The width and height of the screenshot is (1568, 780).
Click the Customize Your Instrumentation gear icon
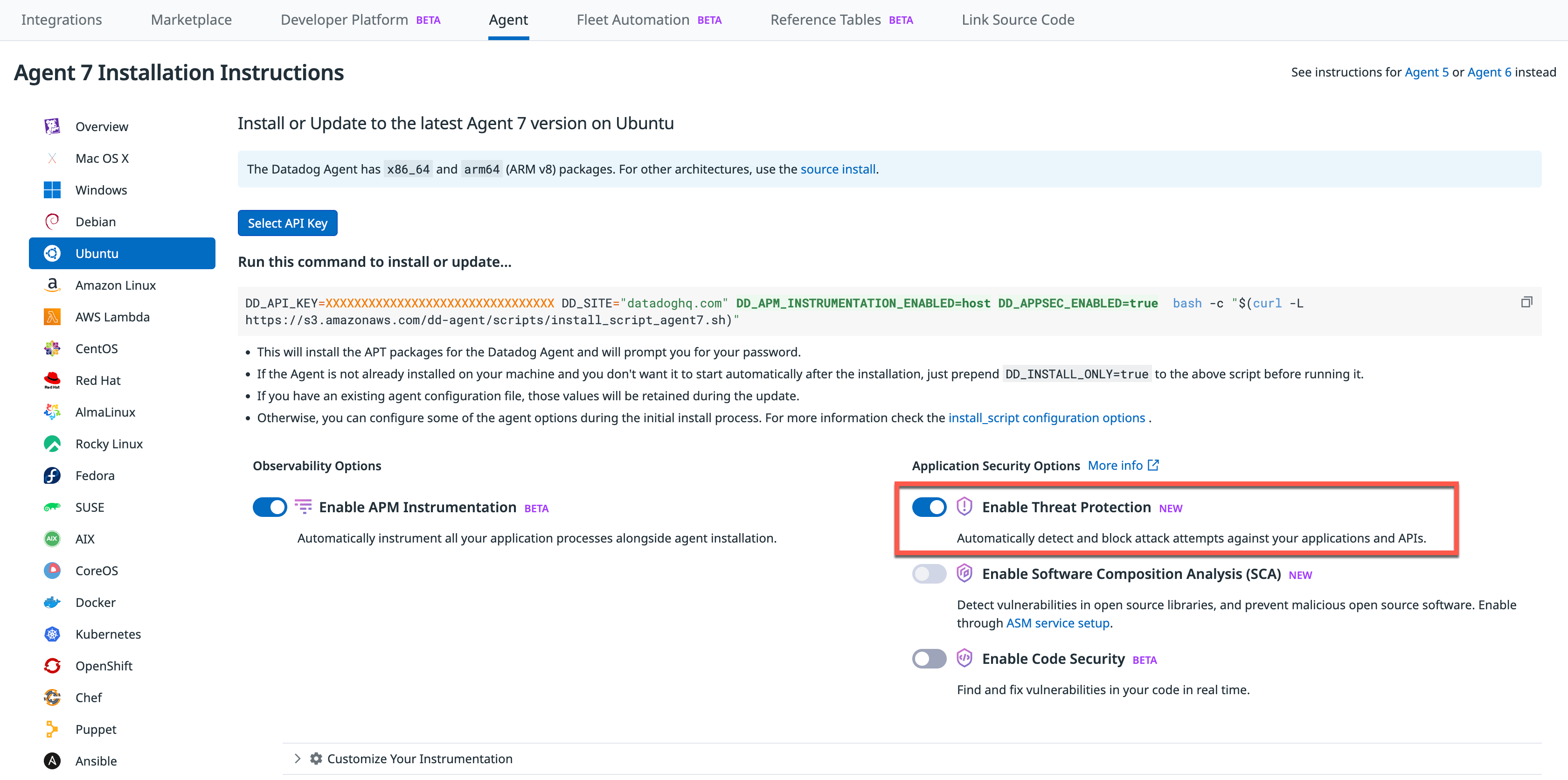click(316, 759)
